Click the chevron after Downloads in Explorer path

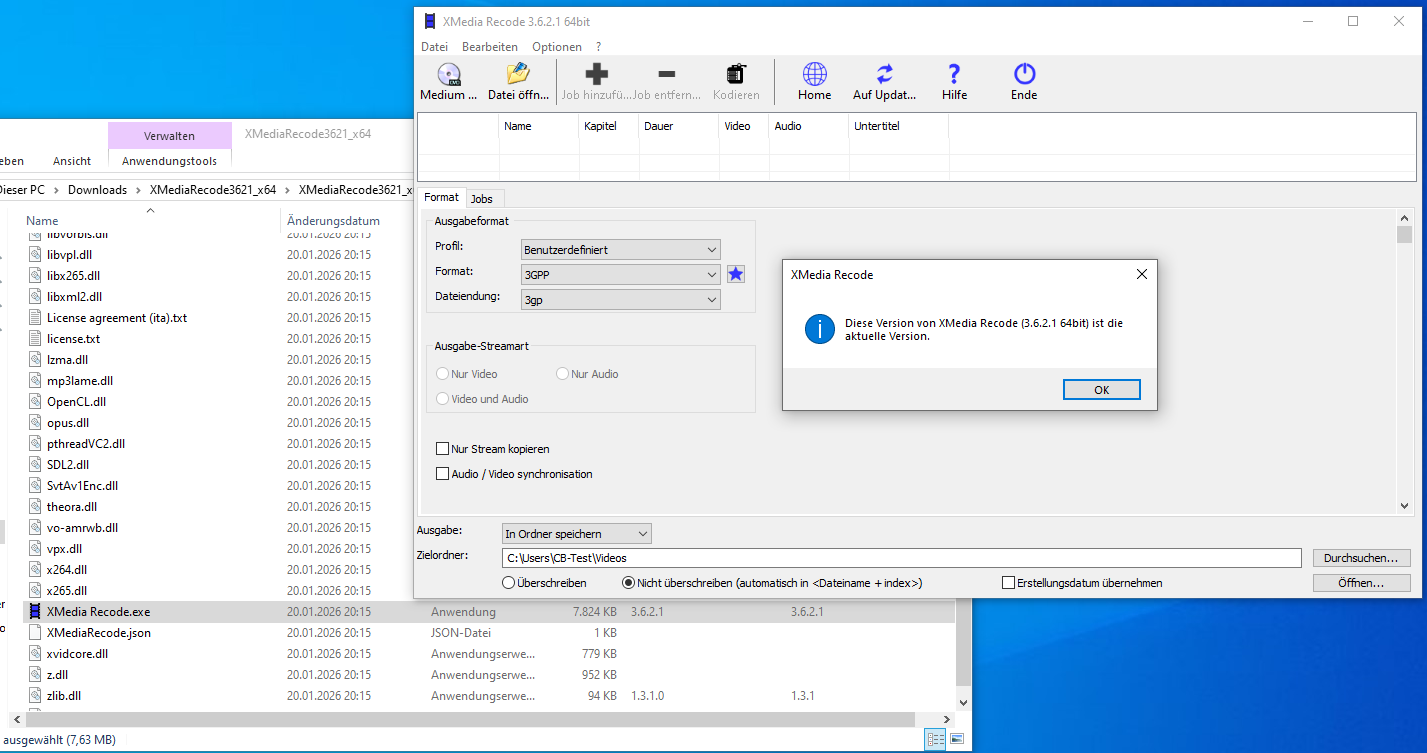tap(138, 189)
